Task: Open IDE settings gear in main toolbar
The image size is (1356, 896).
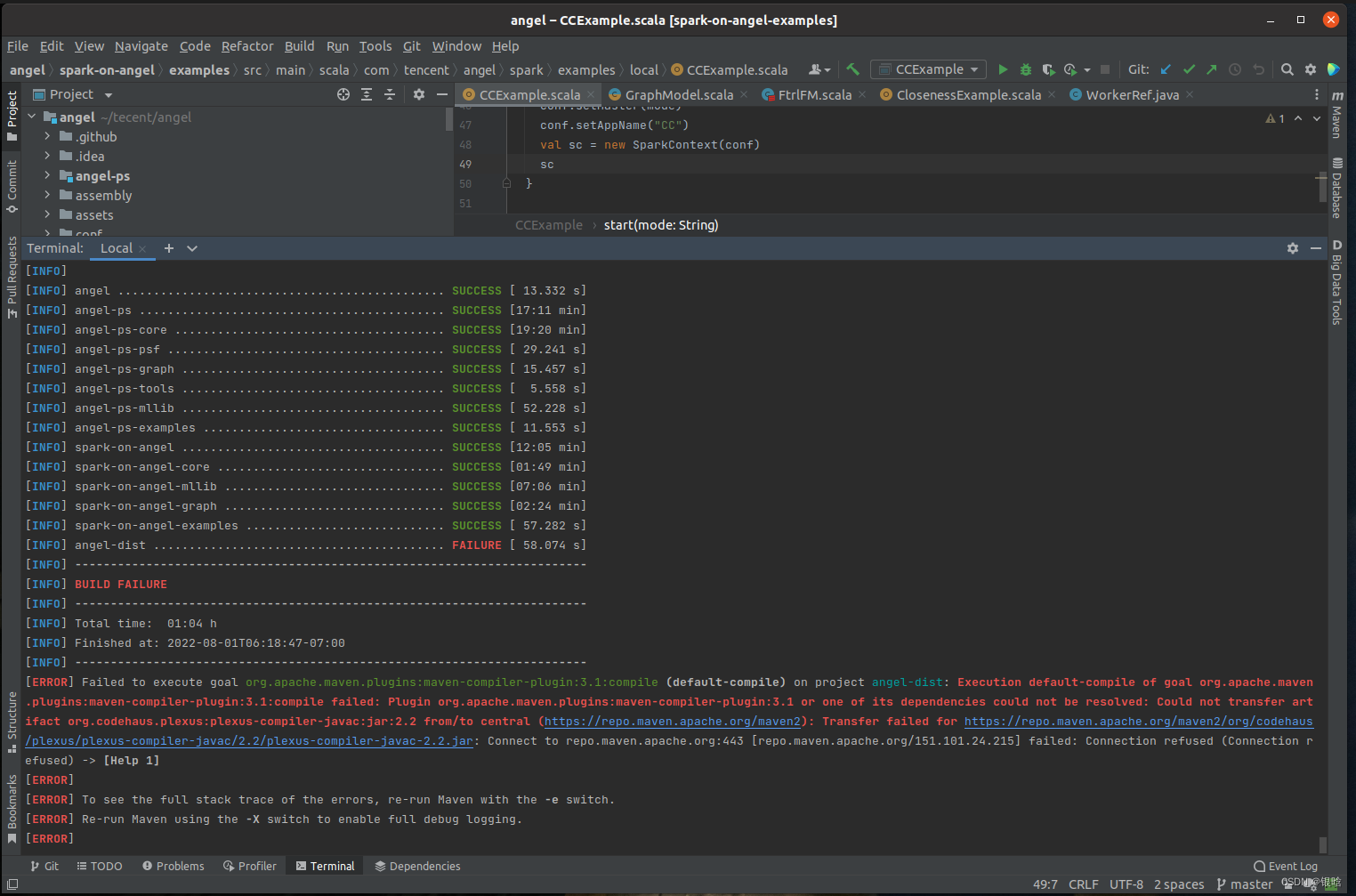Action: (1311, 69)
